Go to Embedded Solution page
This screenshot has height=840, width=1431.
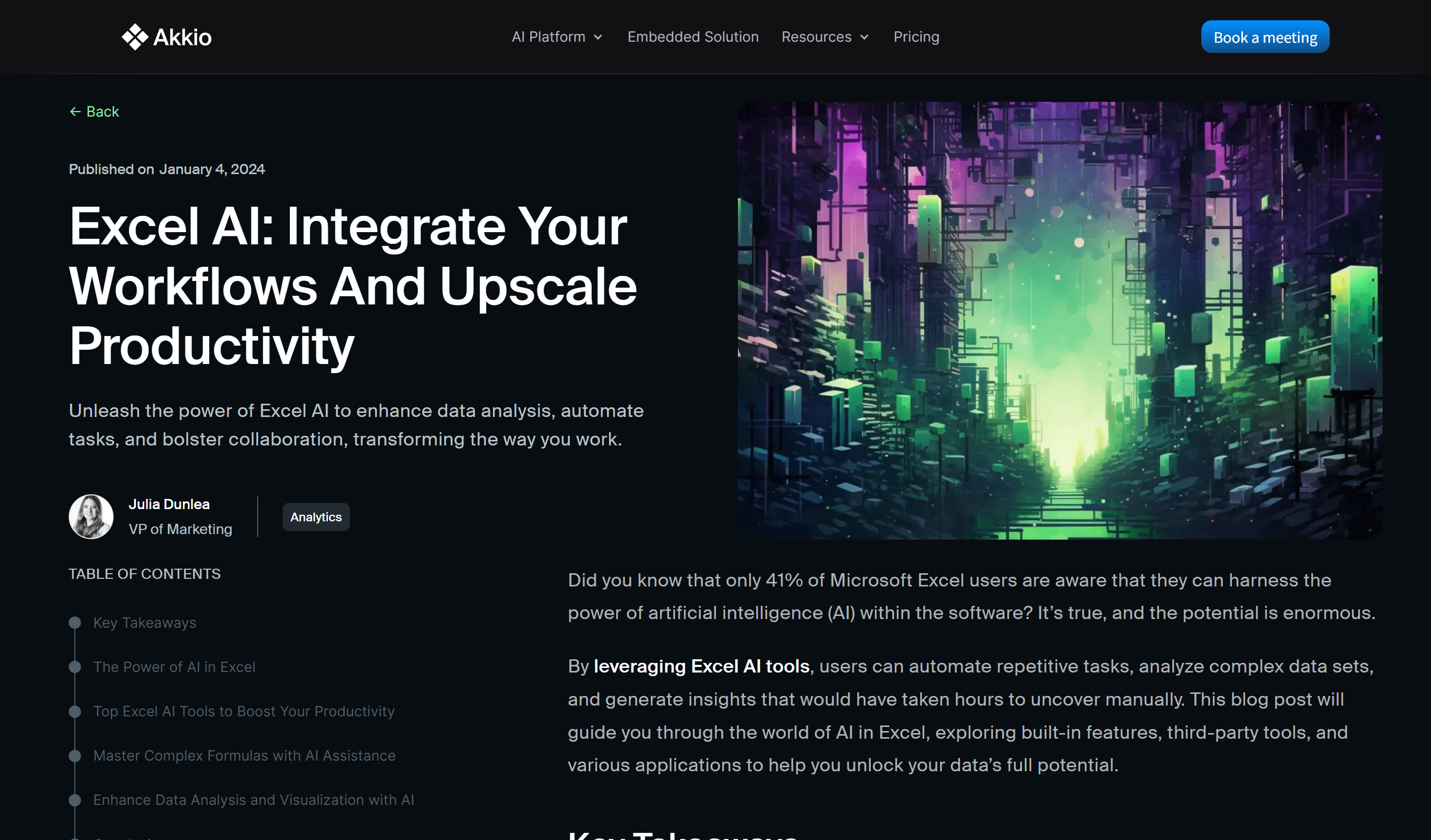[x=693, y=37]
